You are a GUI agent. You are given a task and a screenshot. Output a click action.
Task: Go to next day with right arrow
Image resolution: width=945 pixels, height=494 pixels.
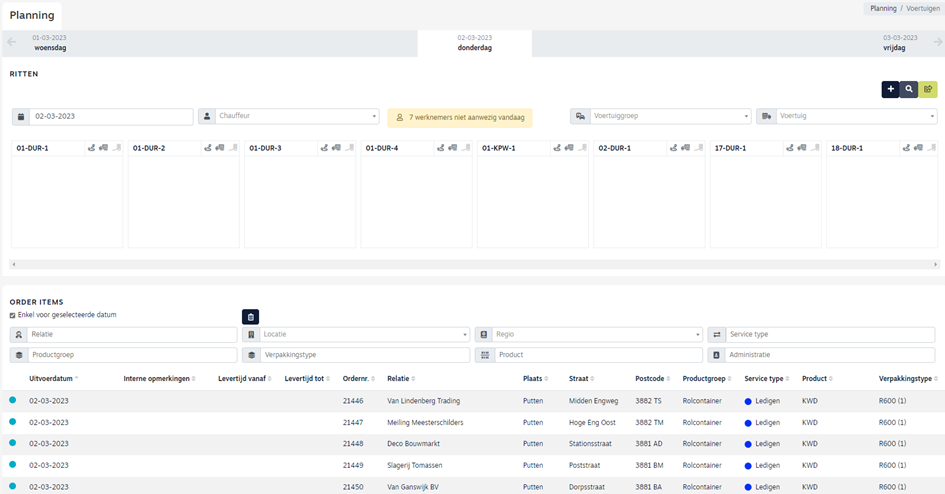(x=937, y=42)
